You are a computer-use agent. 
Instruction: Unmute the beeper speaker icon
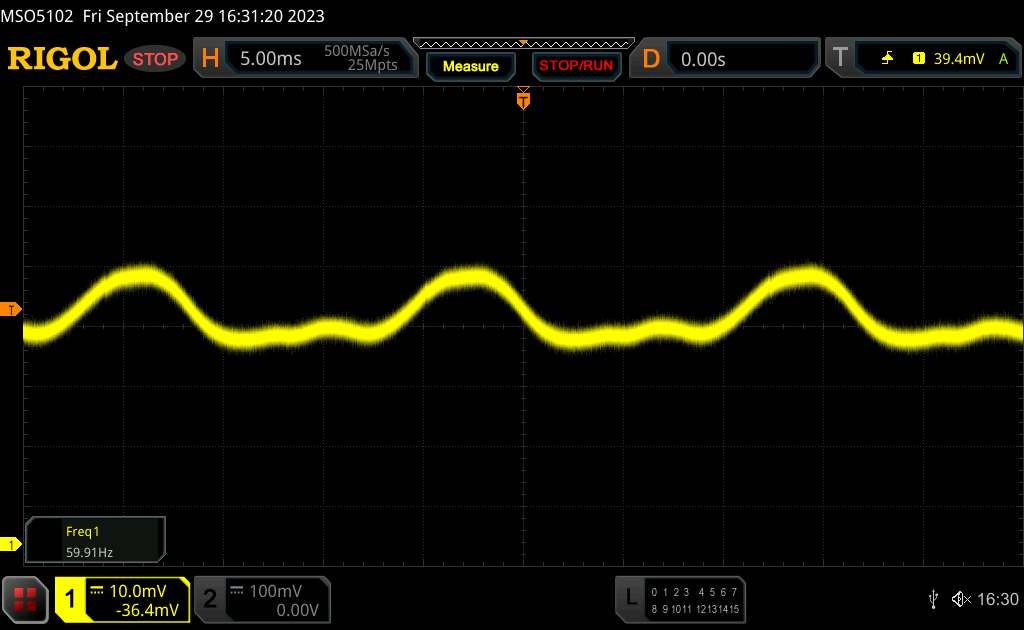coord(960,598)
